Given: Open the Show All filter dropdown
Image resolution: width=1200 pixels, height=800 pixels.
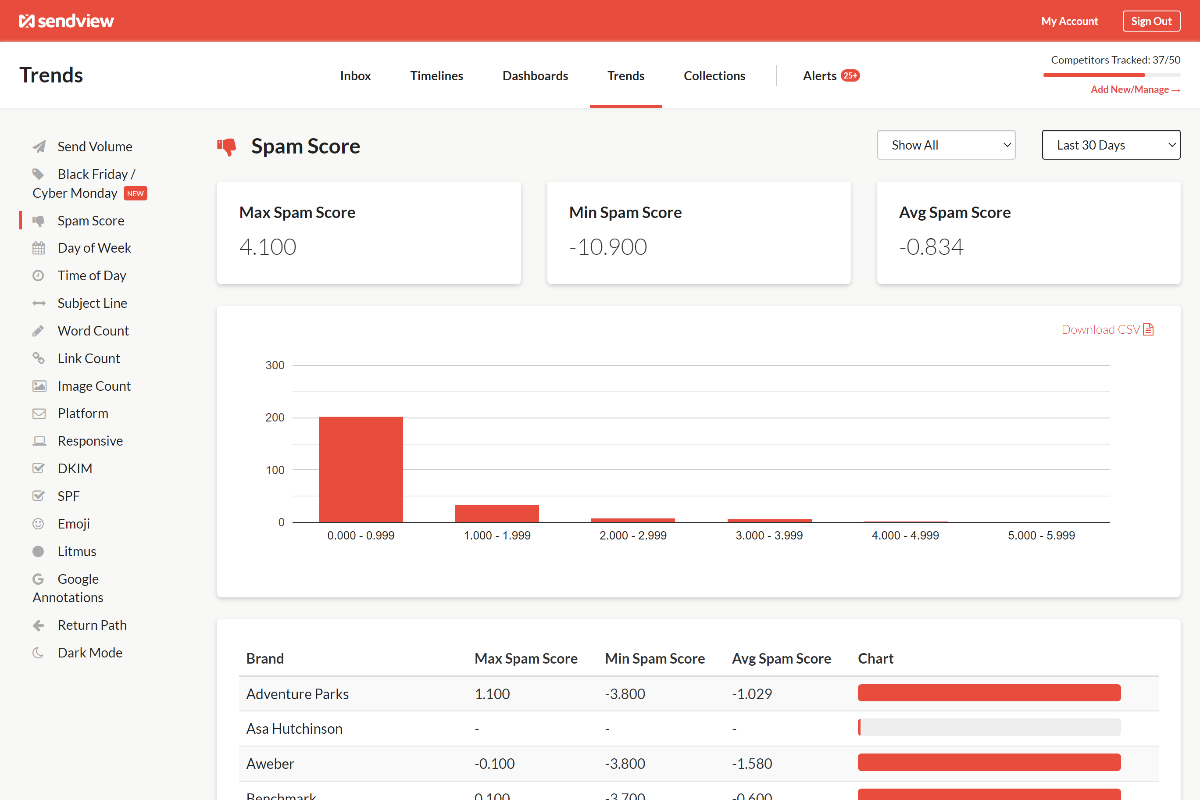Looking at the screenshot, I should 945,144.
